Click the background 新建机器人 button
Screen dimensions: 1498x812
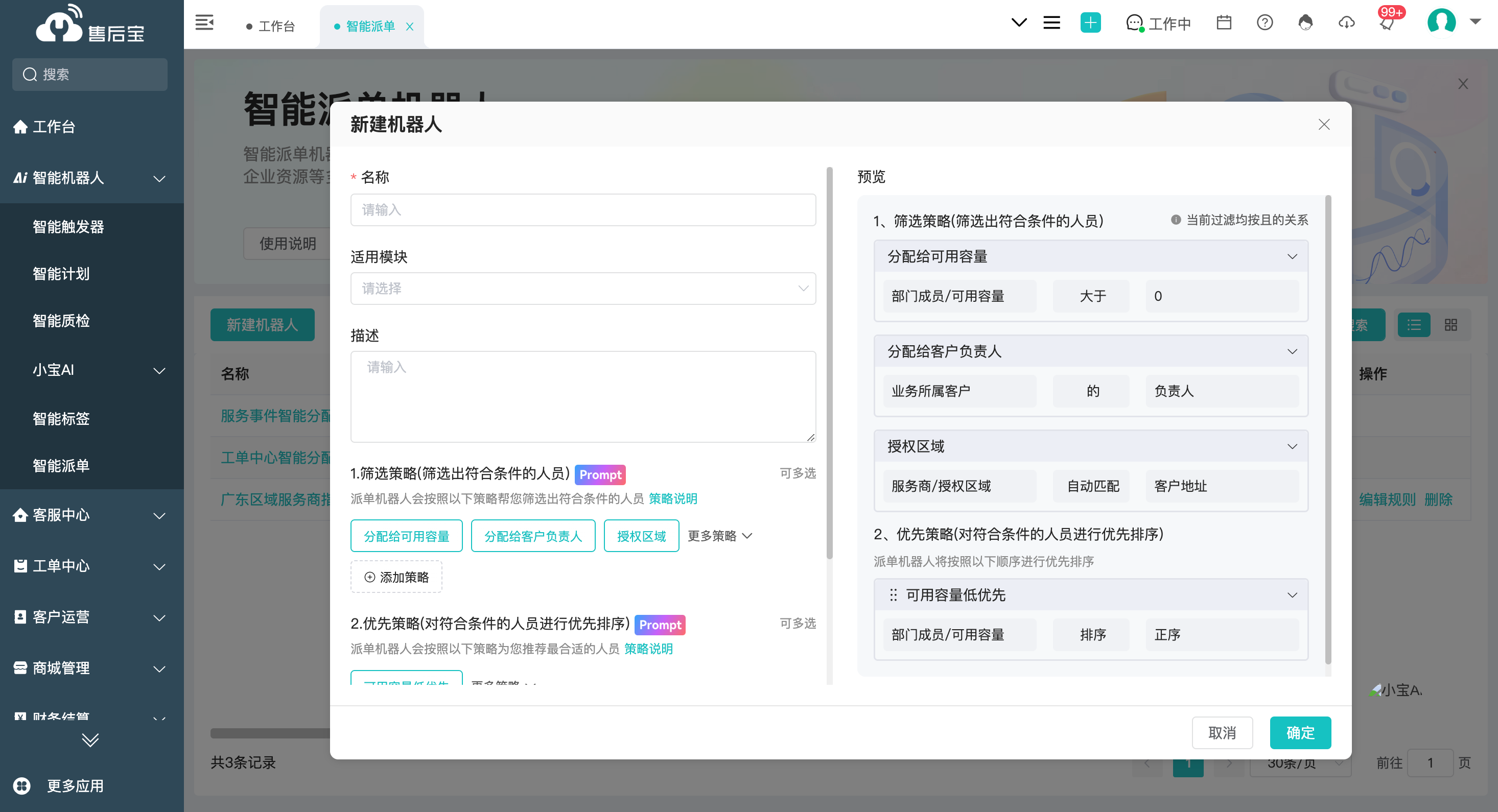pyautogui.click(x=262, y=324)
